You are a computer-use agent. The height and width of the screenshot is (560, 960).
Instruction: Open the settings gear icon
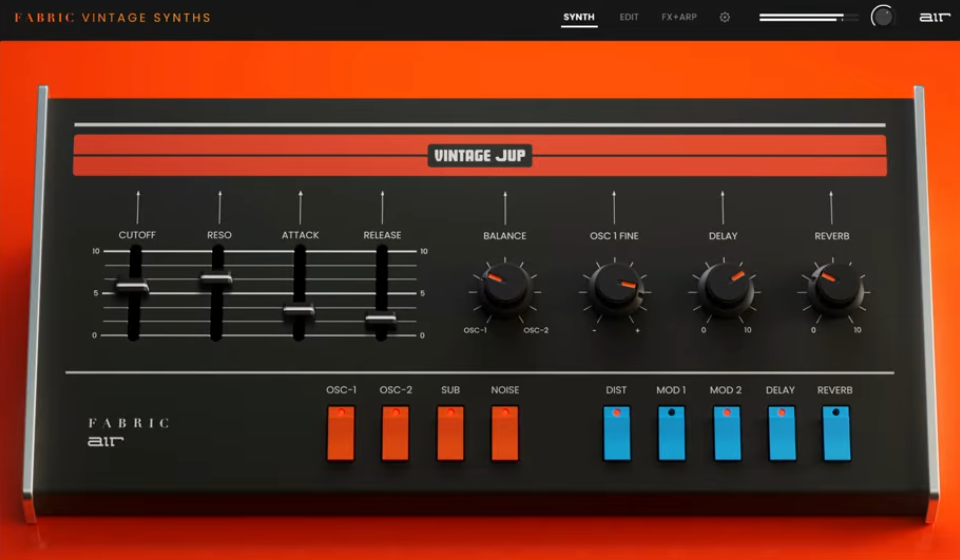click(724, 17)
